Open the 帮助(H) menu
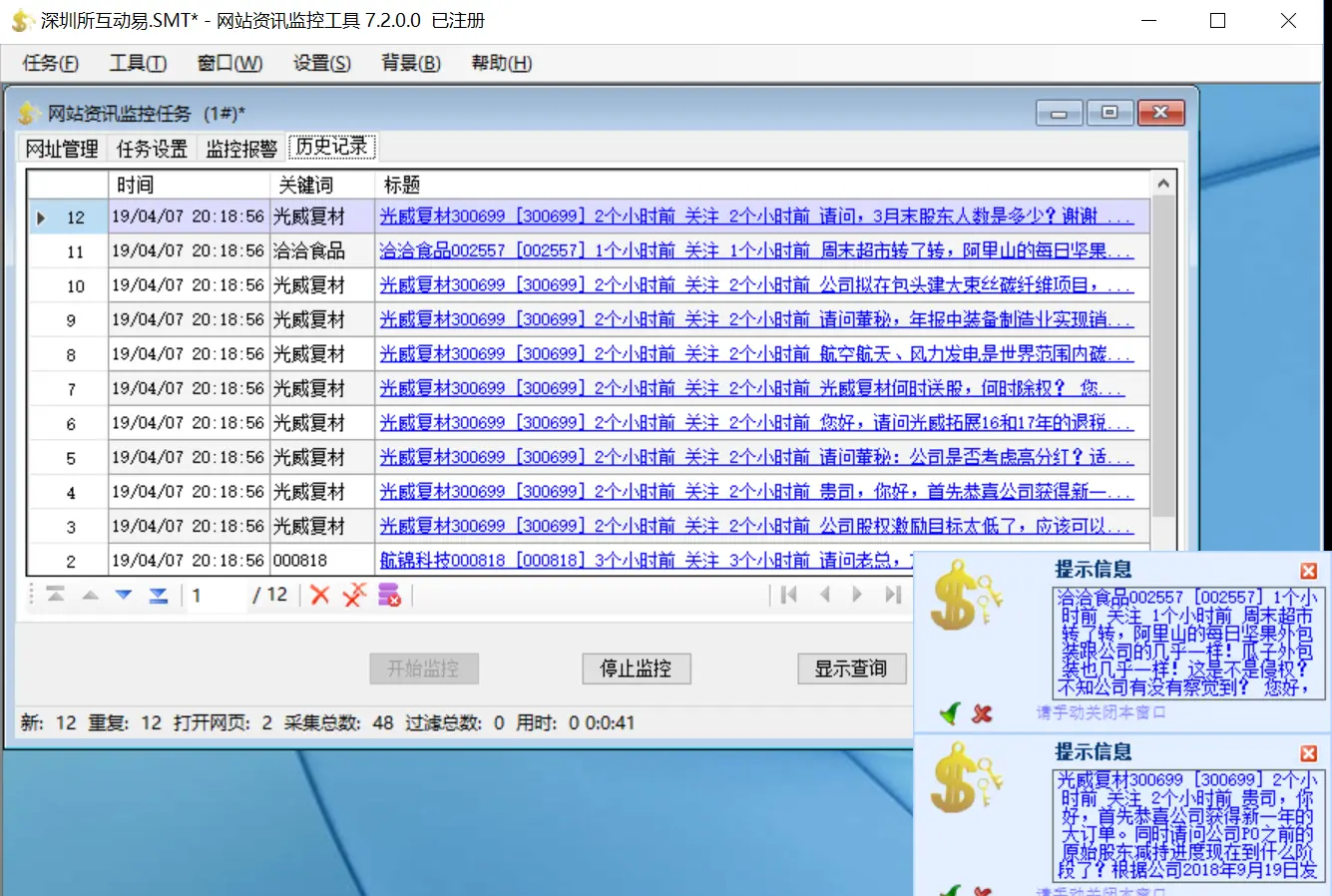Viewport: 1332px width, 896px height. pos(501,63)
